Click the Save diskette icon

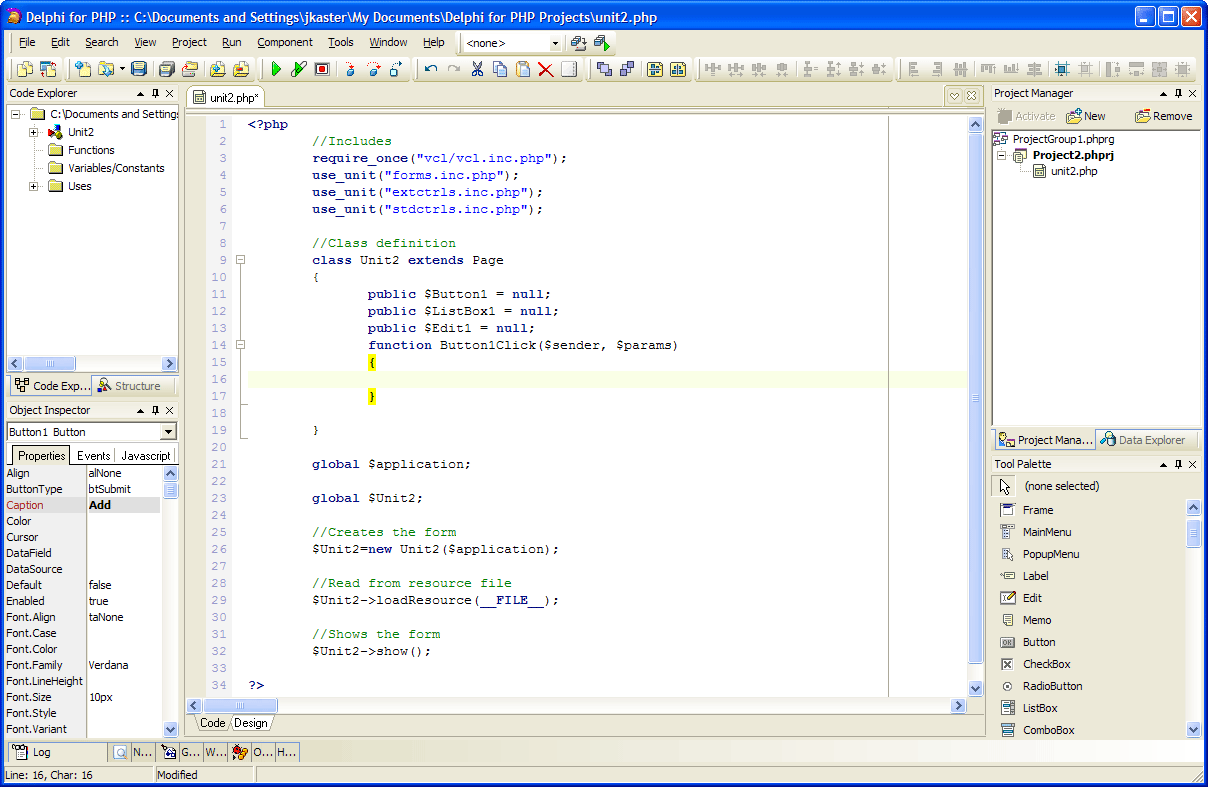pyautogui.click(x=139, y=69)
